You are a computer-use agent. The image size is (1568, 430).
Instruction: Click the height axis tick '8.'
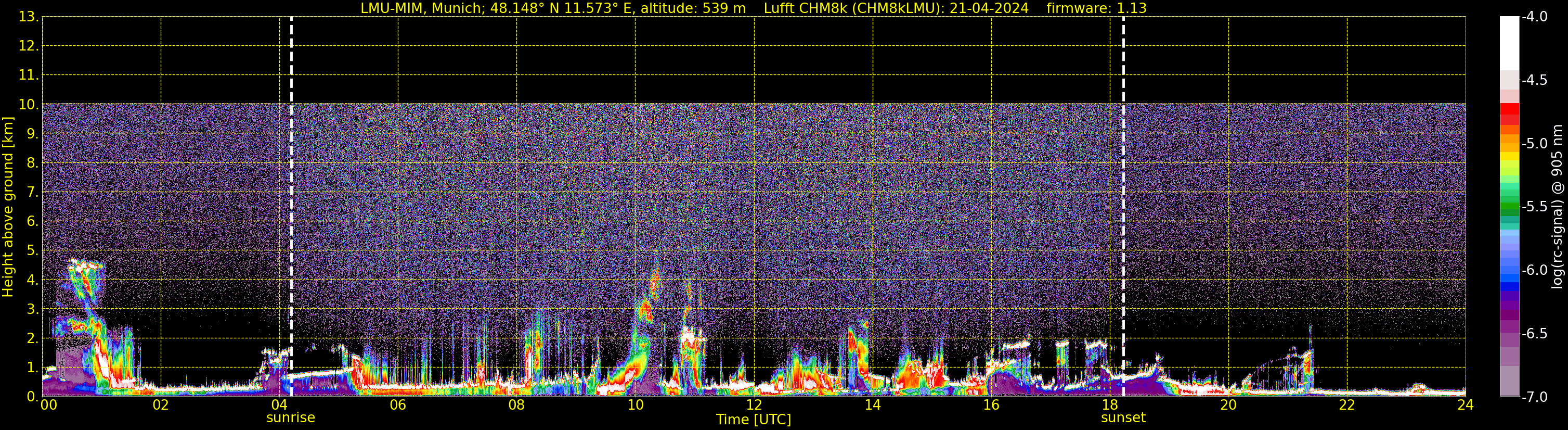(32, 163)
